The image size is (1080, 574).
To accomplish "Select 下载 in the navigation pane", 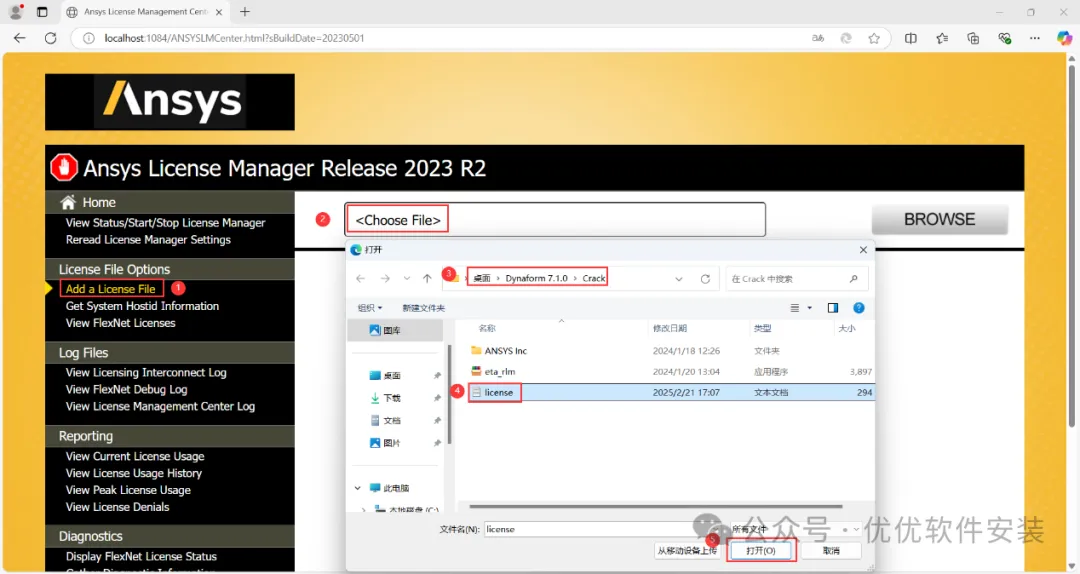I will click(392, 398).
